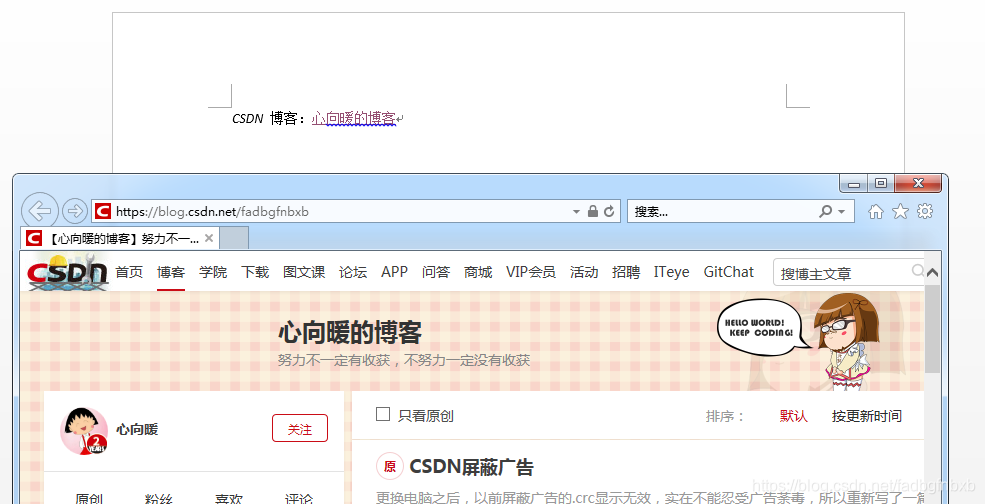Maximize the browser window

point(881,184)
